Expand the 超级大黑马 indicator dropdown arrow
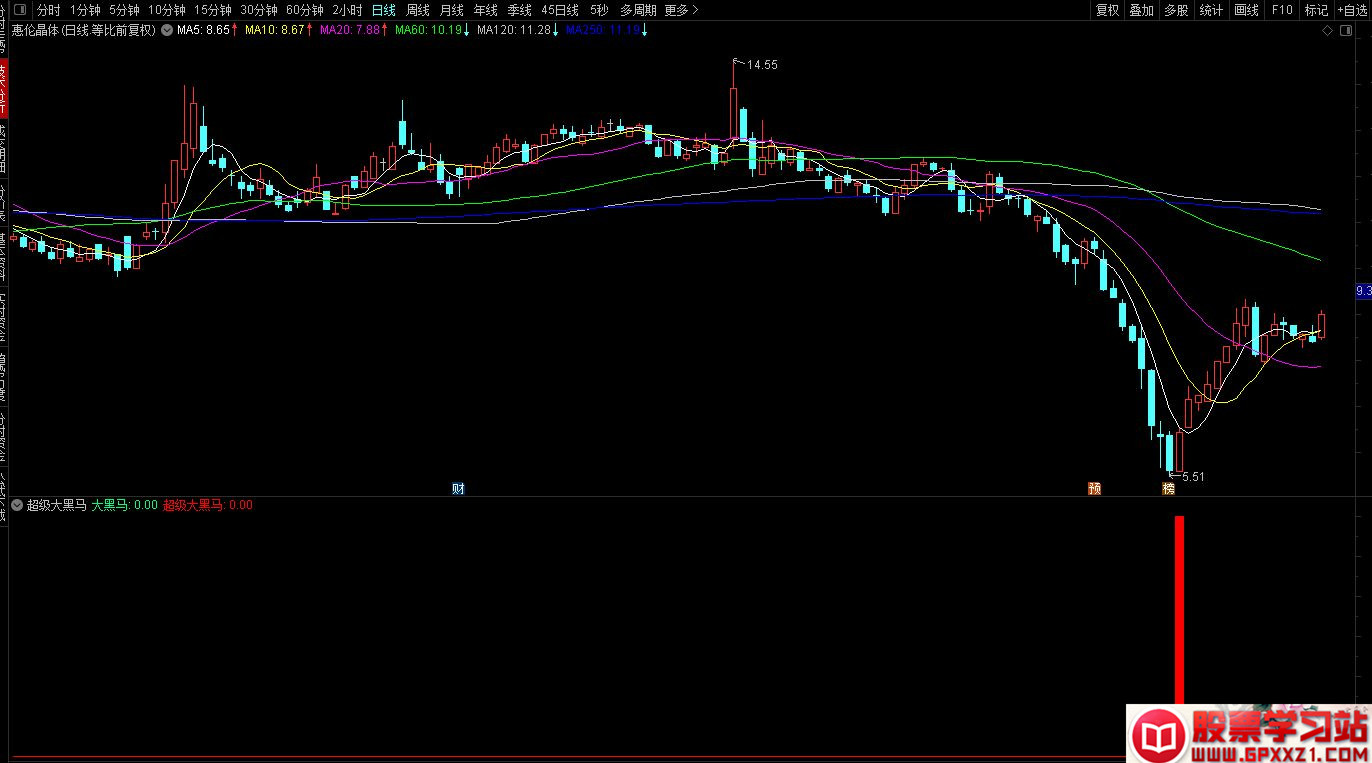Screen dimensions: 1372x763 pos(17,505)
